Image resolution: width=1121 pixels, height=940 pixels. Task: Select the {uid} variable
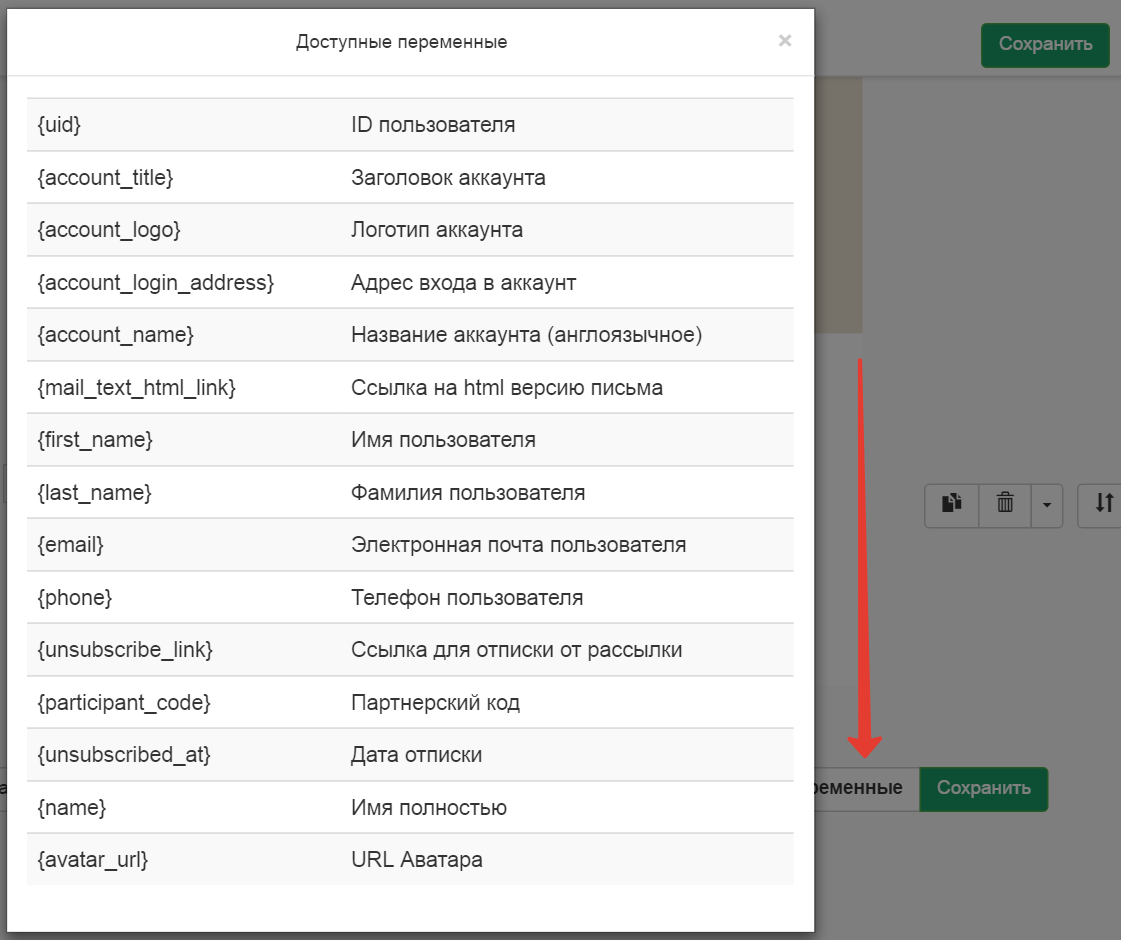pyautogui.click(x=59, y=125)
